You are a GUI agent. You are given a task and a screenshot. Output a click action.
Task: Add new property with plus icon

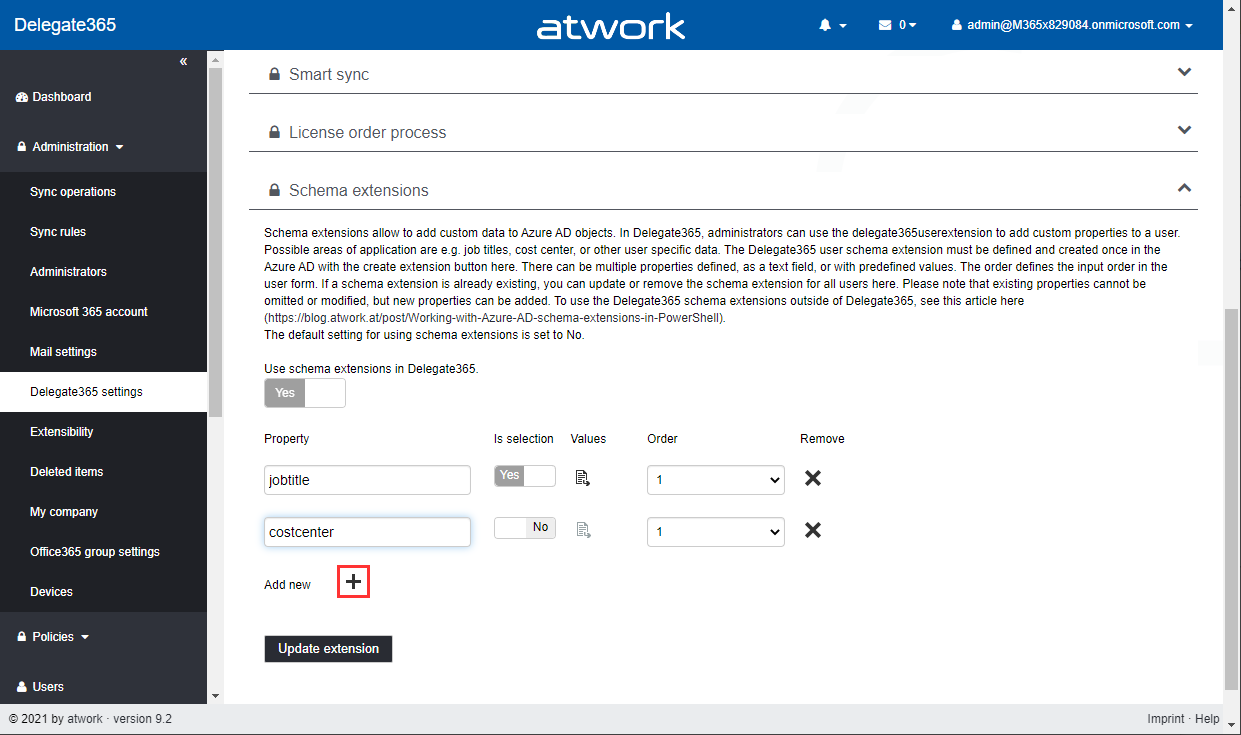coord(354,582)
